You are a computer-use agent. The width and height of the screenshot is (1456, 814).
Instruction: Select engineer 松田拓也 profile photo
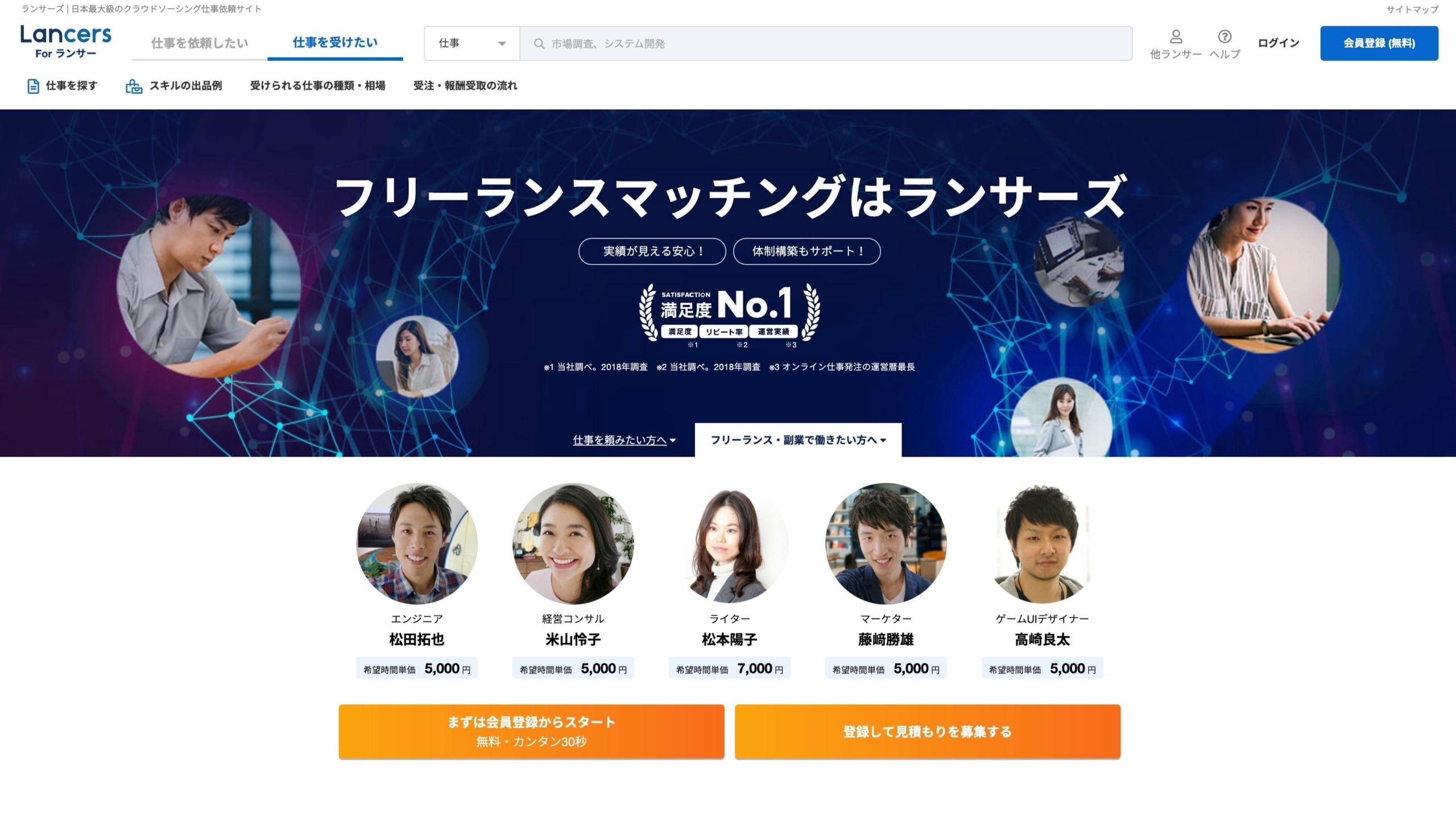click(417, 544)
